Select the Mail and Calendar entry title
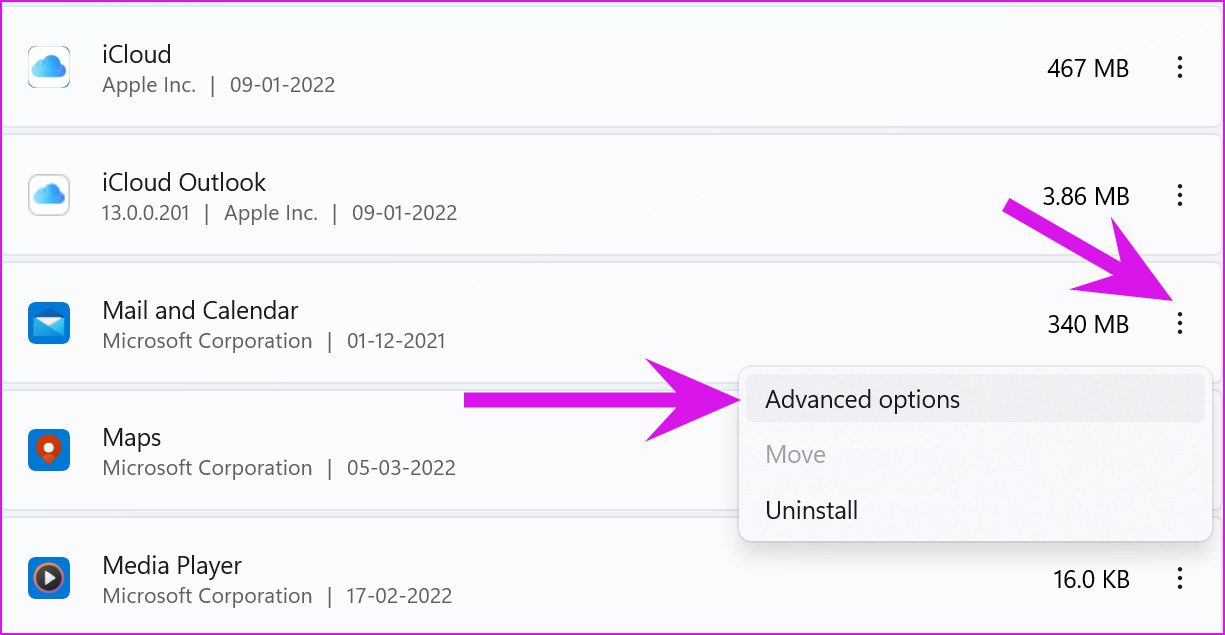 200,310
